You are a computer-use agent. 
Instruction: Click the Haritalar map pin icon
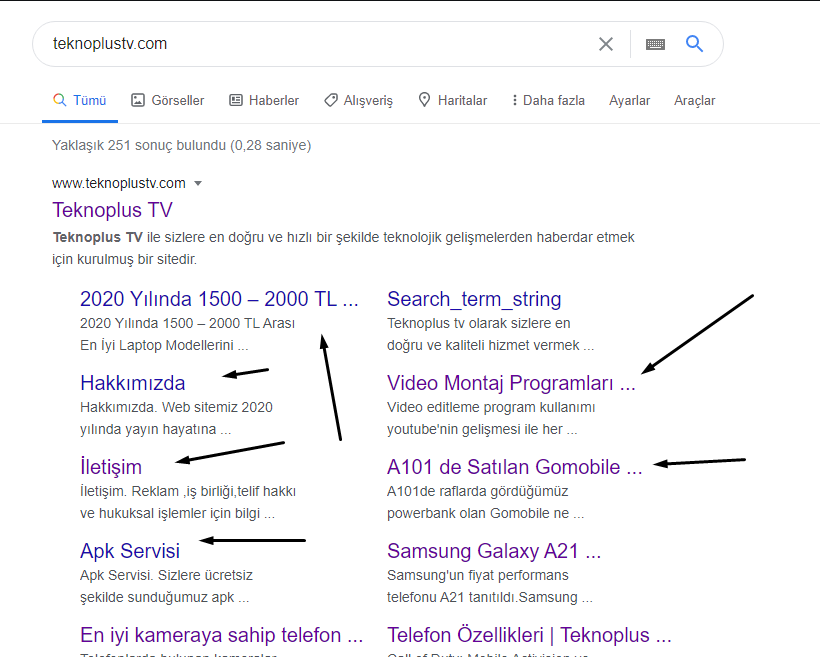[424, 99]
